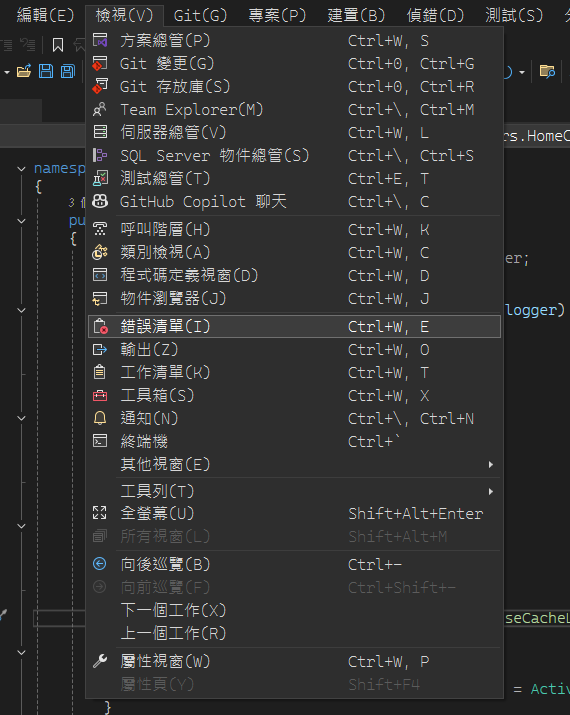Click the Git 變更 icon
The image size is (570, 715).
coord(100,63)
